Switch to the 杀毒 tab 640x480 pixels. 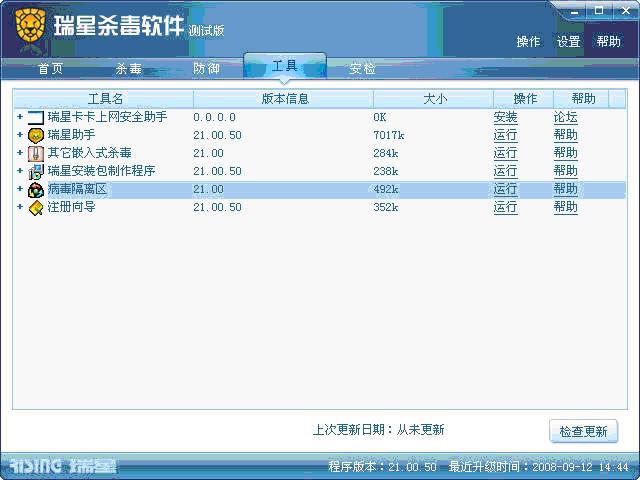coord(129,68)
